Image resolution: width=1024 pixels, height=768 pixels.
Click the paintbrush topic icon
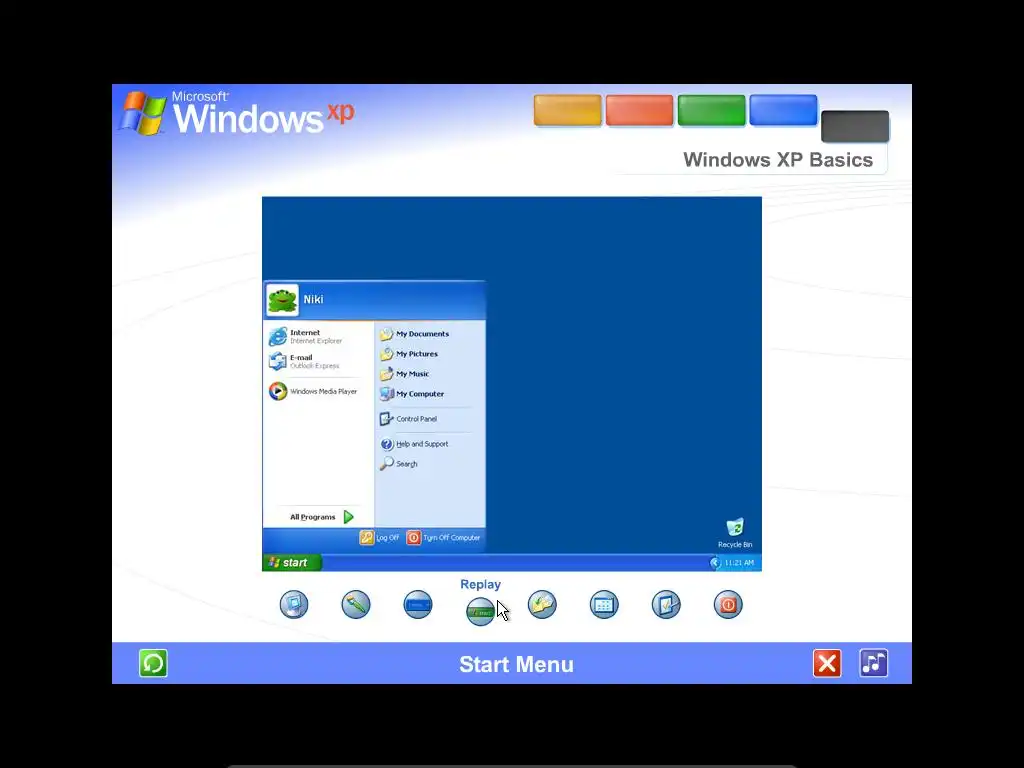[x=356, y=604]
